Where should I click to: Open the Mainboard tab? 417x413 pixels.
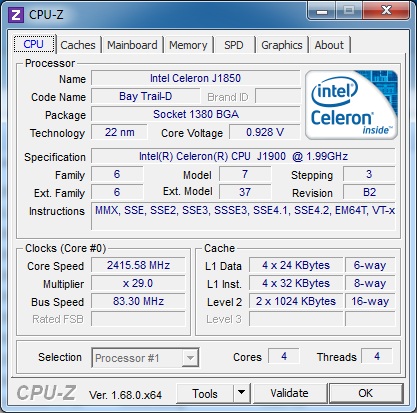pyautogui.click(x=132, y=45)
